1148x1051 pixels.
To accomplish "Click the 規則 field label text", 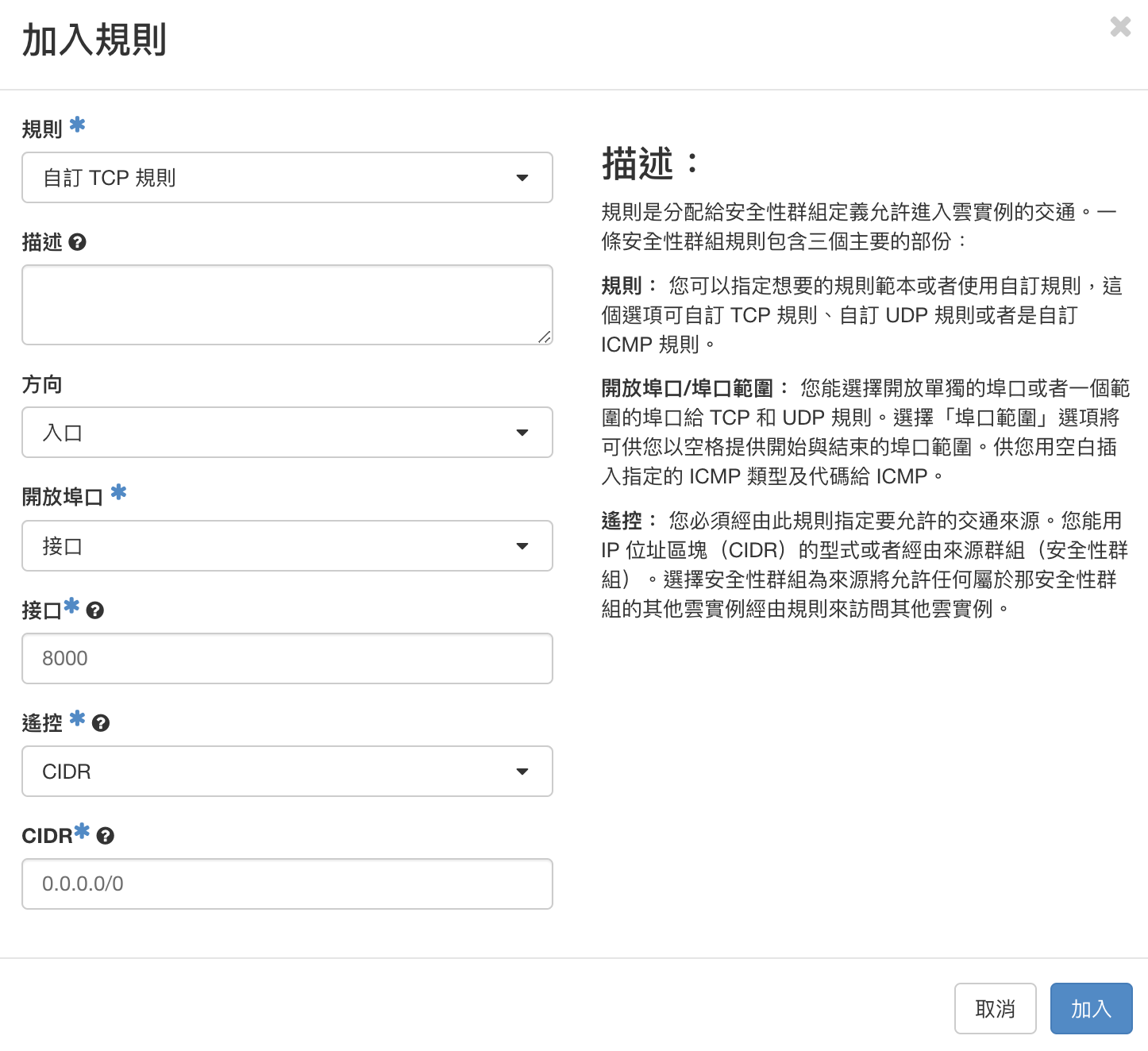I will (x=42, y=129).
